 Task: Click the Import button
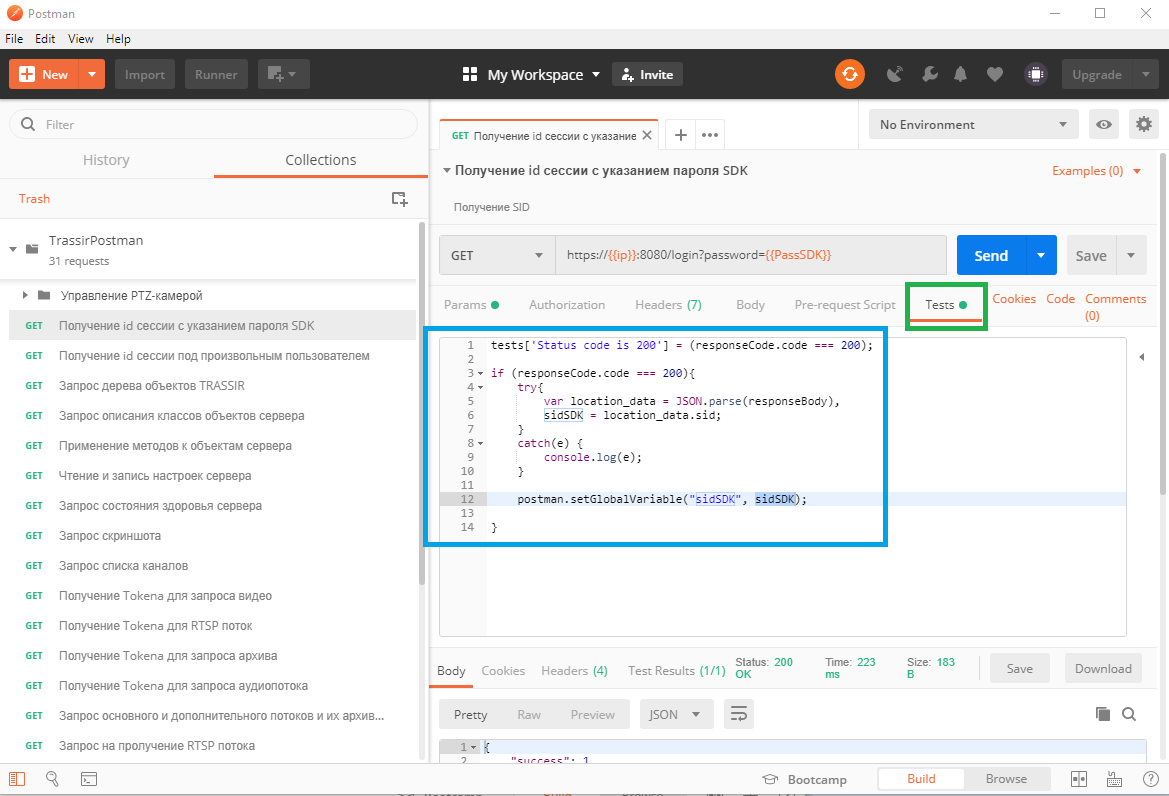click(x=145, y=75)
